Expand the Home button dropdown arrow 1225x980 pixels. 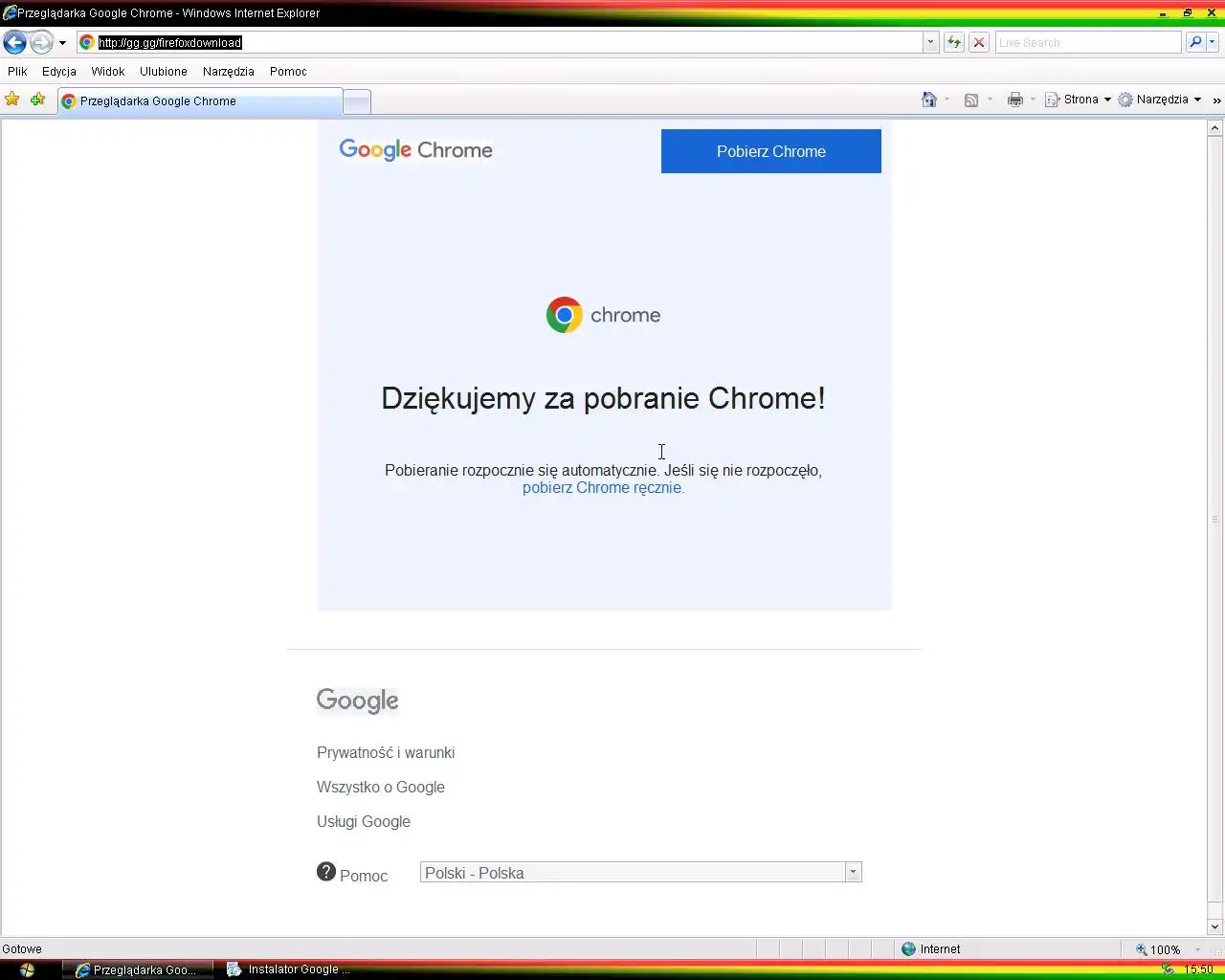point(947,100)
